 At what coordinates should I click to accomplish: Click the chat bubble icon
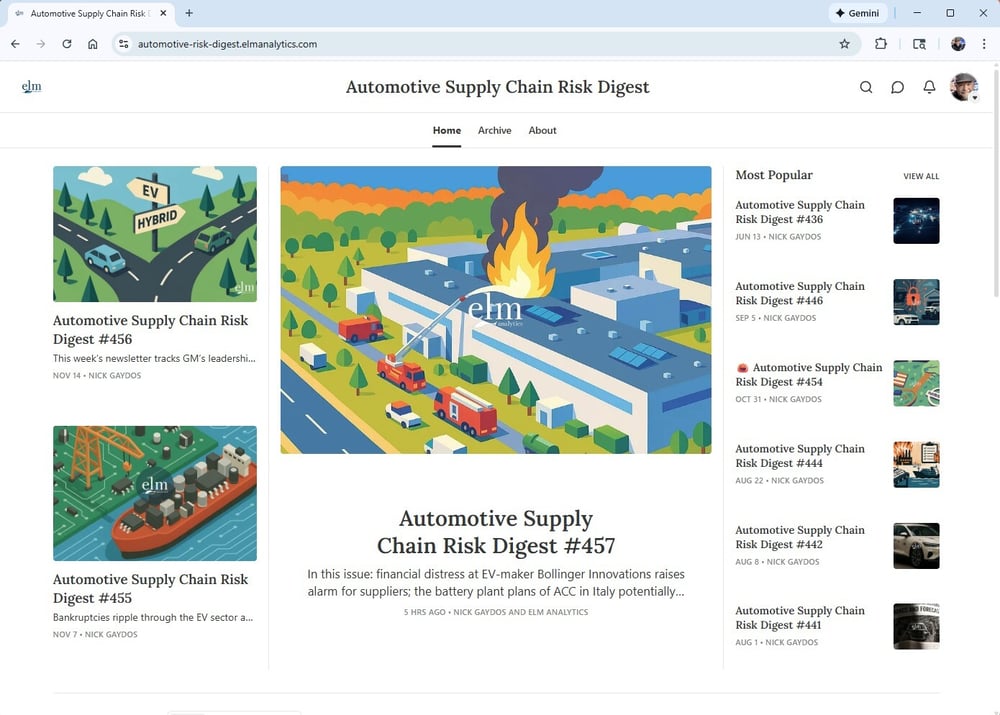coord(897,87)
